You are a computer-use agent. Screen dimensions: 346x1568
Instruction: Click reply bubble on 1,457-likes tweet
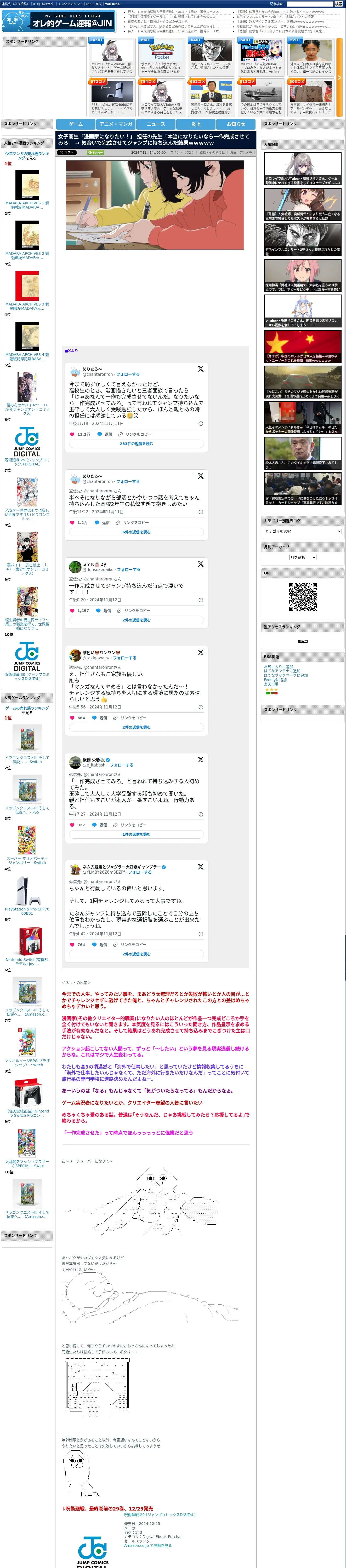pyautogui.click(x=98, y=610)
